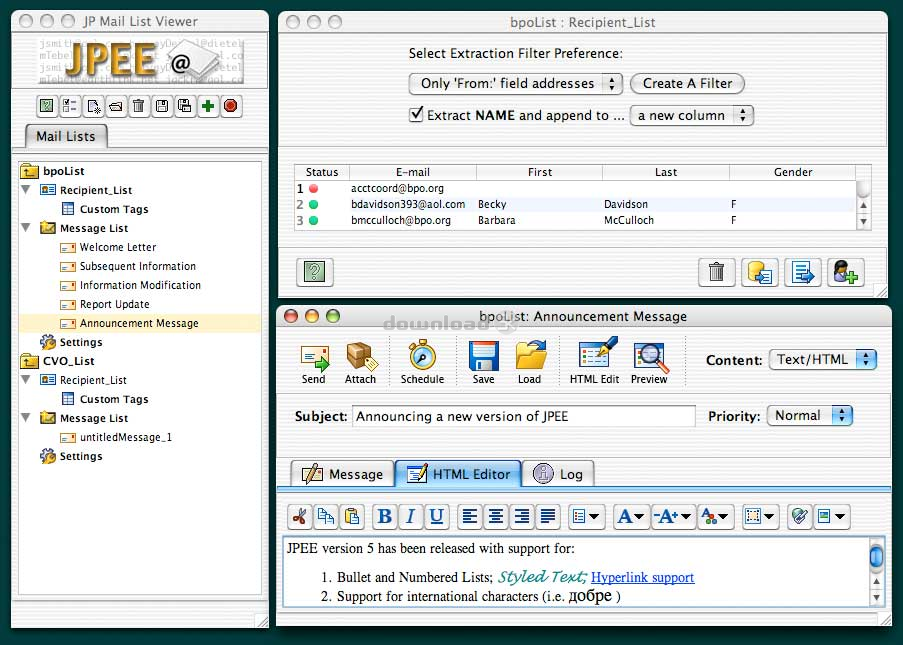The image size is (903, 645).
Task: Collapse Message List under CVO_List
Action: click(26, 418)
